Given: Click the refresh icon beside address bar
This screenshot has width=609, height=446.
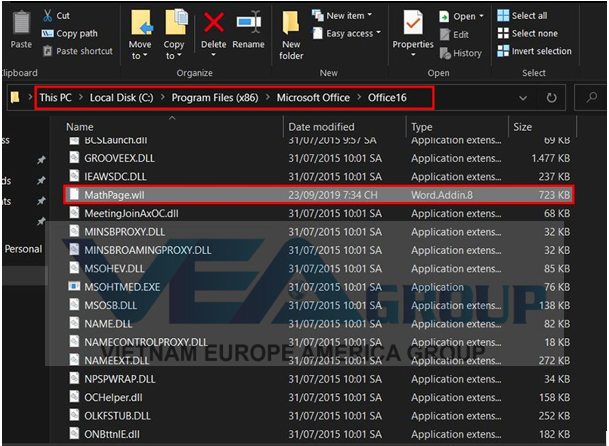Looking at the screenshot, I should pyautogui.click(x=551, y=98).
